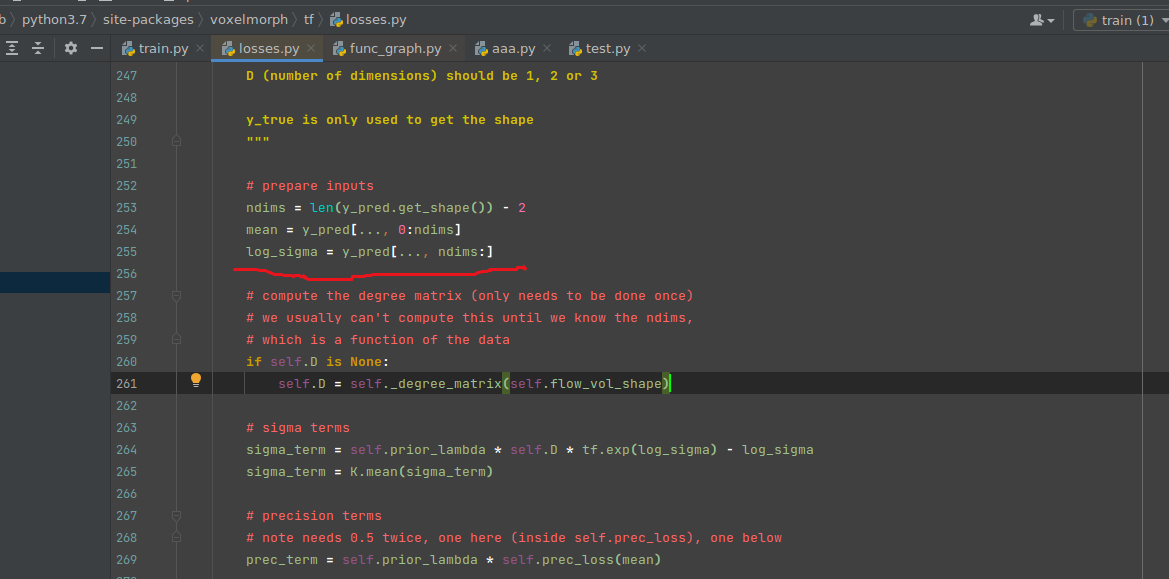Click the Python icon in the run configuration box
1169x579 pixels.
(x=1088, y=19)
